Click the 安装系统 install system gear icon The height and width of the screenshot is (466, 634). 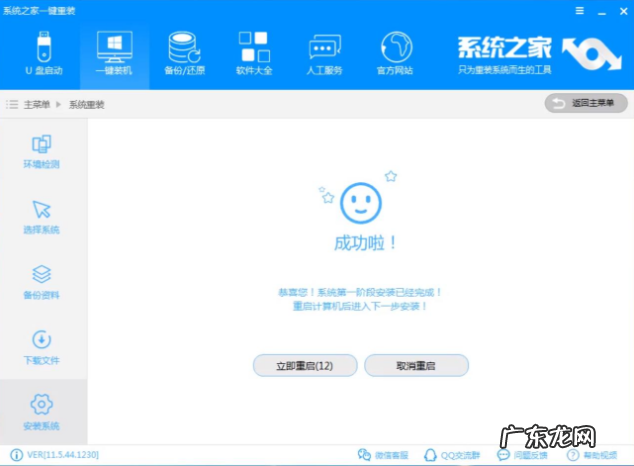(x=41, y=405)
